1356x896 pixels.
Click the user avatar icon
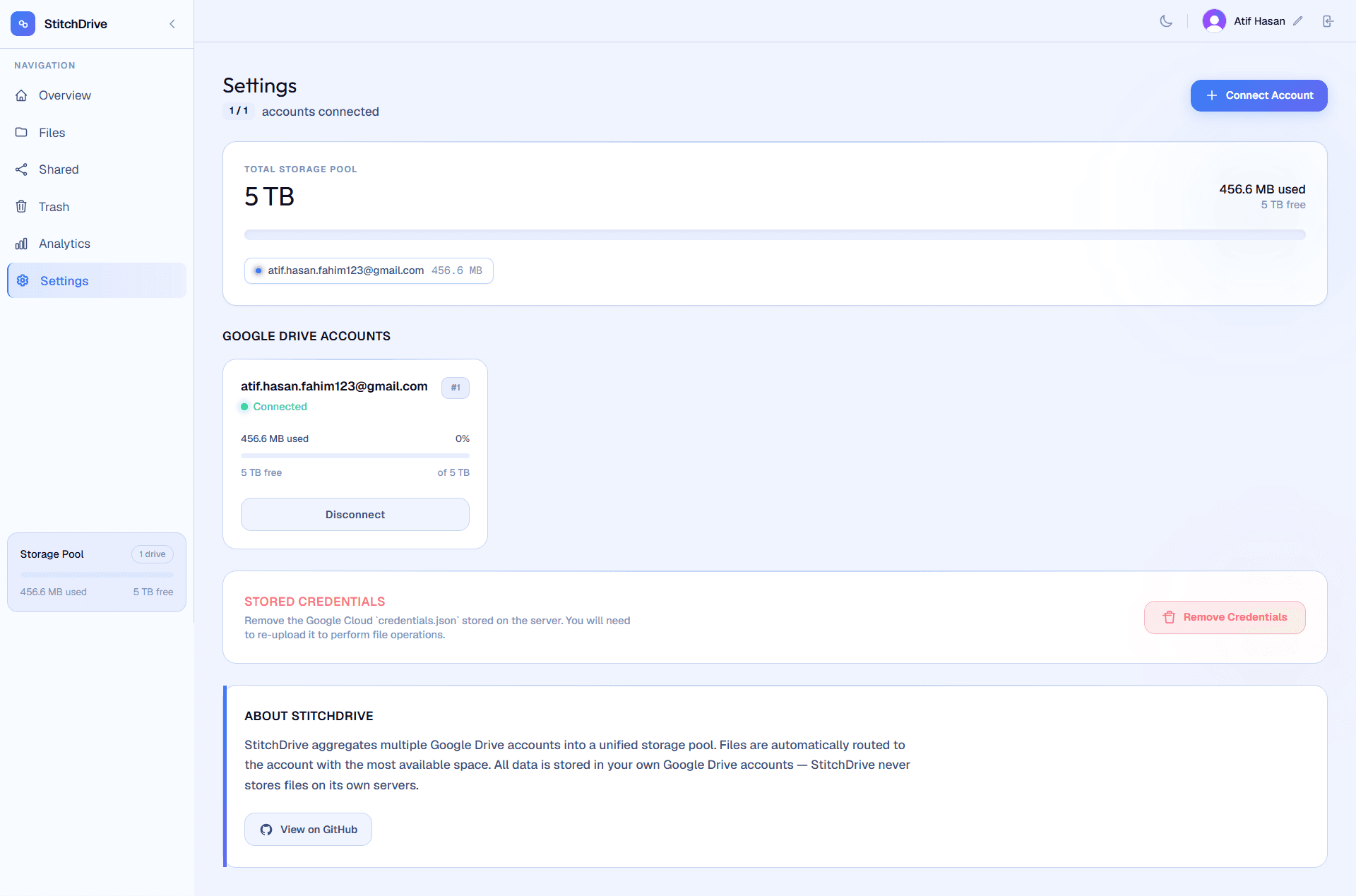1214,21
